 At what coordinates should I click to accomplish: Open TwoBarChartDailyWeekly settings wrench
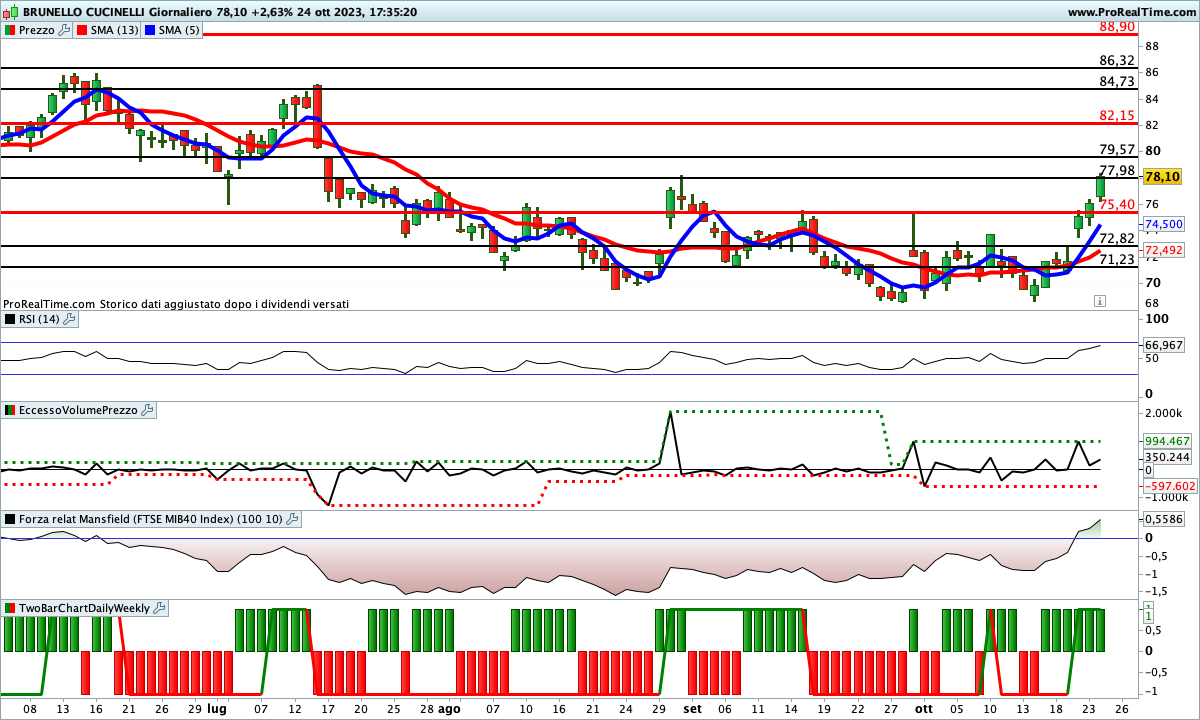pos(159,607)
